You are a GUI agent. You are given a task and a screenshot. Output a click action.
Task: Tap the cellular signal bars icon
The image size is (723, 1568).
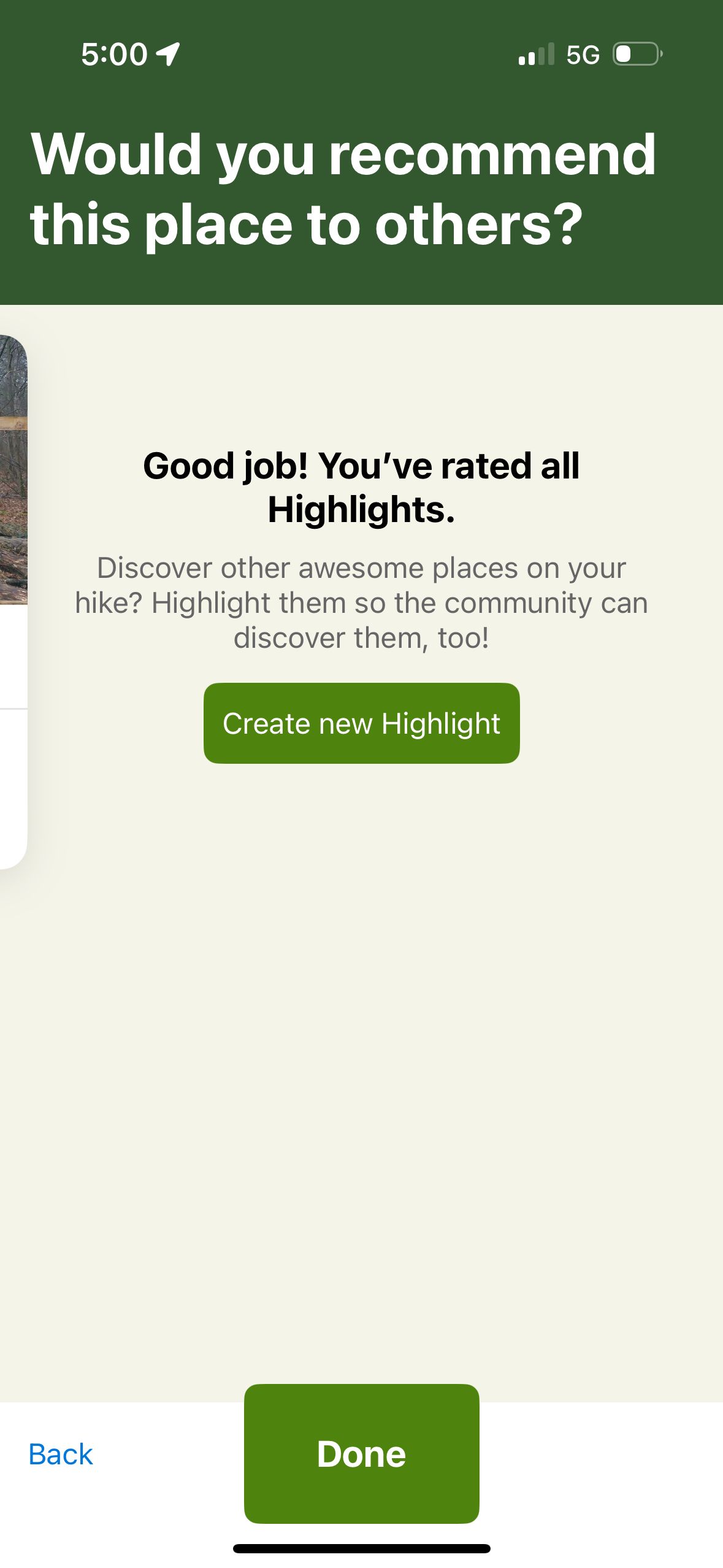tap(537, 54)
